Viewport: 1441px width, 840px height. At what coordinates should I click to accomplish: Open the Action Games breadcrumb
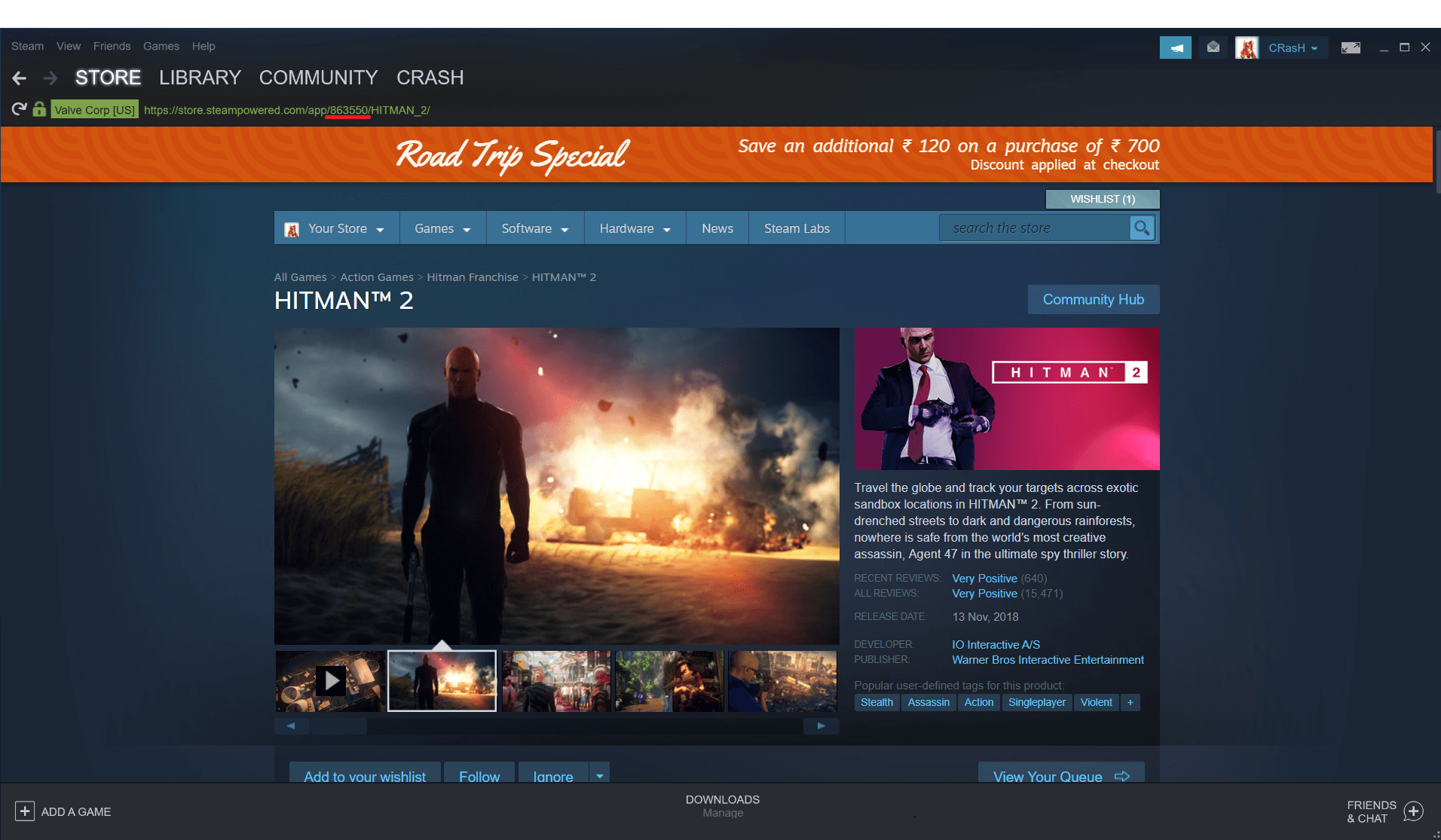pos(377,277)
